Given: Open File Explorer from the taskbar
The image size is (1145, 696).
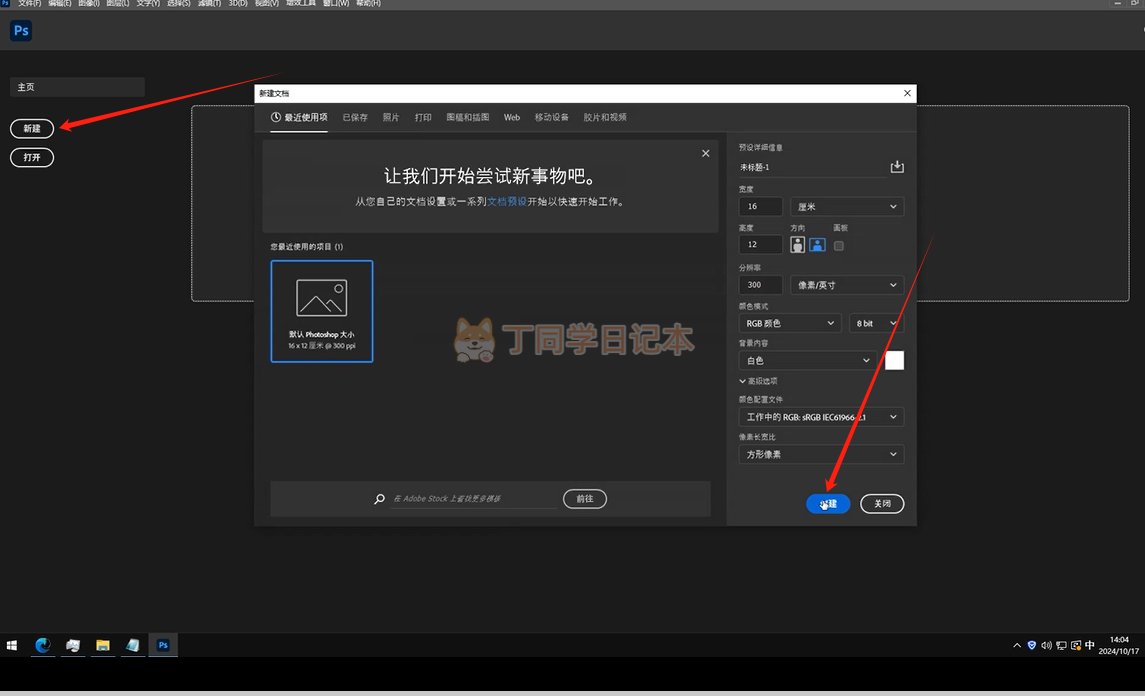Looking at the screenshot, I should [x=102, y=646].
